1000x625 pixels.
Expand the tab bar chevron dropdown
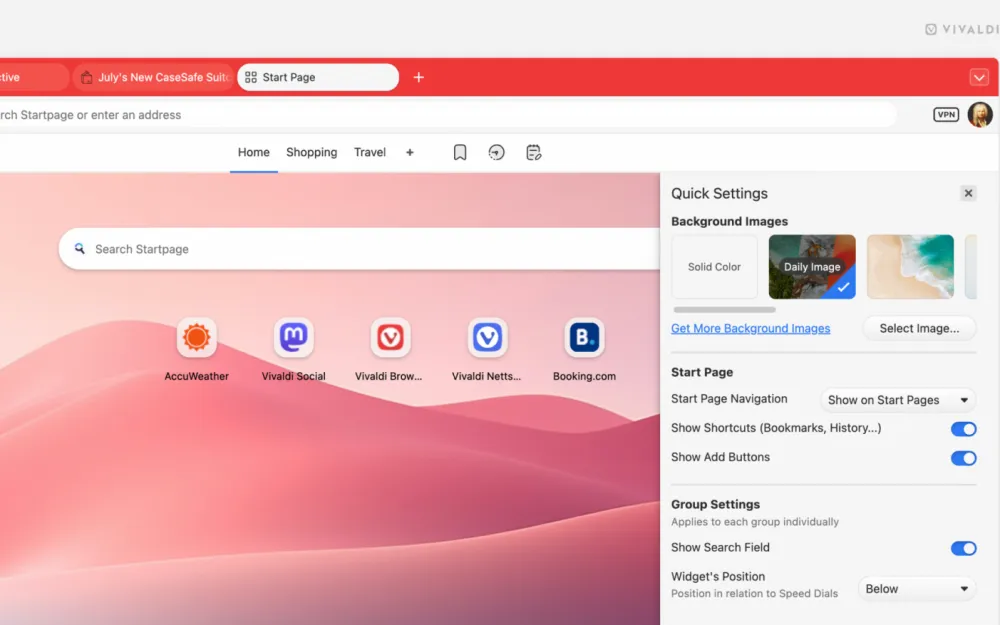coord(979,77)
